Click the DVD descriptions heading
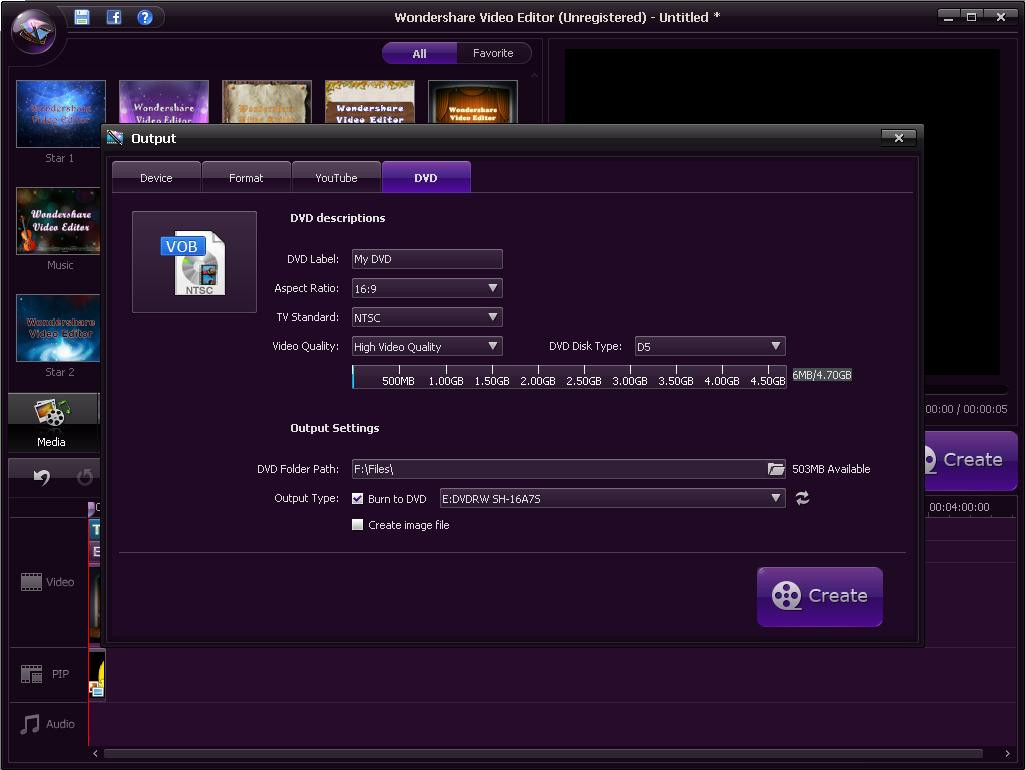 click(337, 218)
